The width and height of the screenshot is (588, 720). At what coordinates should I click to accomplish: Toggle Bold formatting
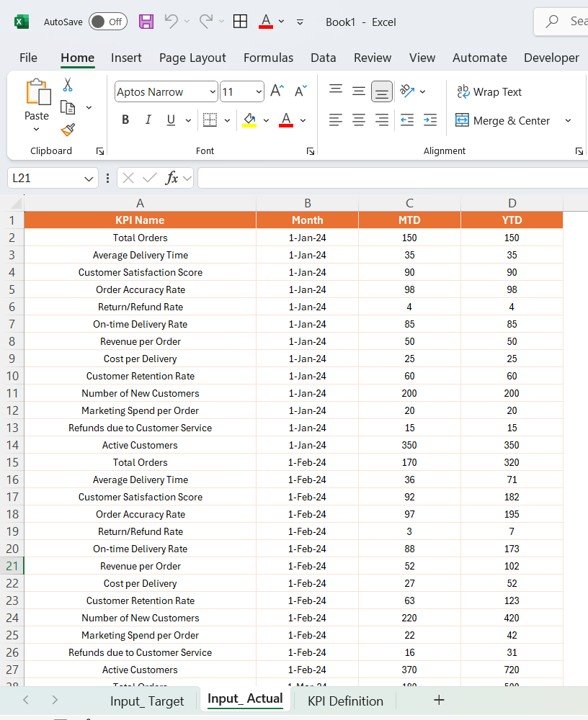pyautogui.click(x=125, y=120)
